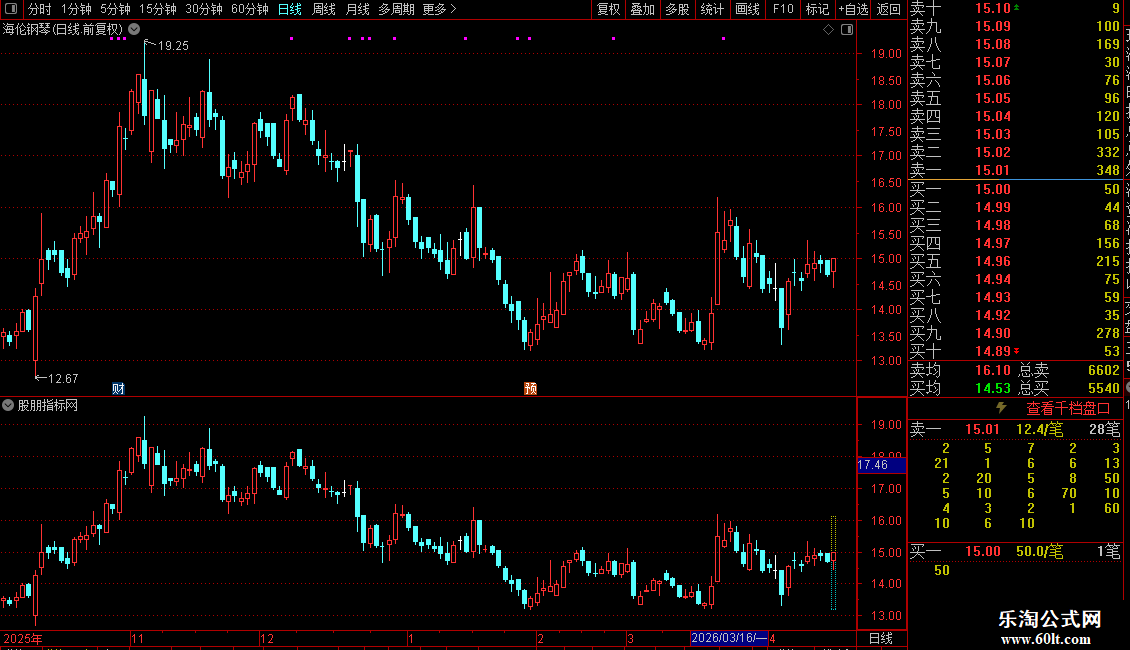Click the 卖二 volume 332
This screenshot has width=1130, height=650.
(x=1108, y=152)
